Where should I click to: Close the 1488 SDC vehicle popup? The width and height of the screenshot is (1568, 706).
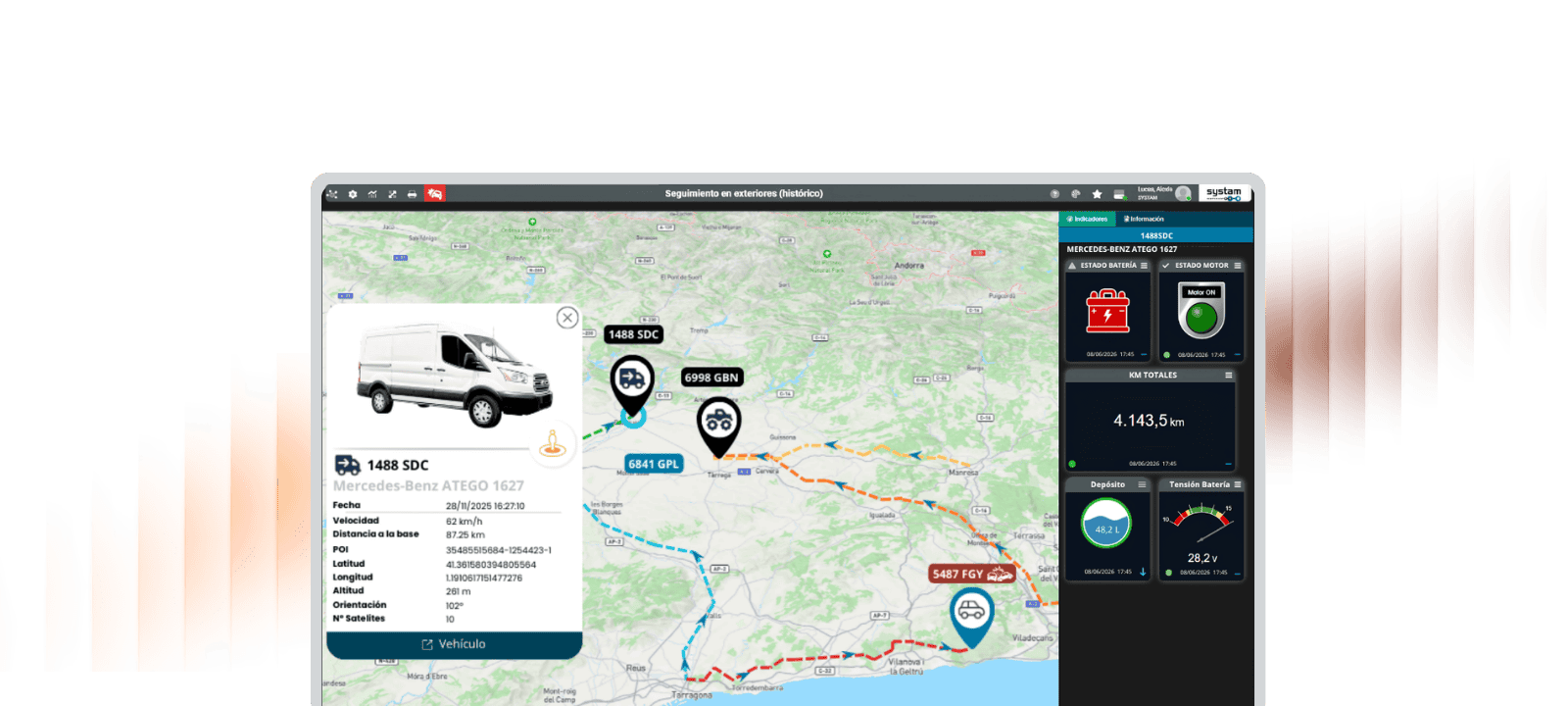[x=567, y=318]
